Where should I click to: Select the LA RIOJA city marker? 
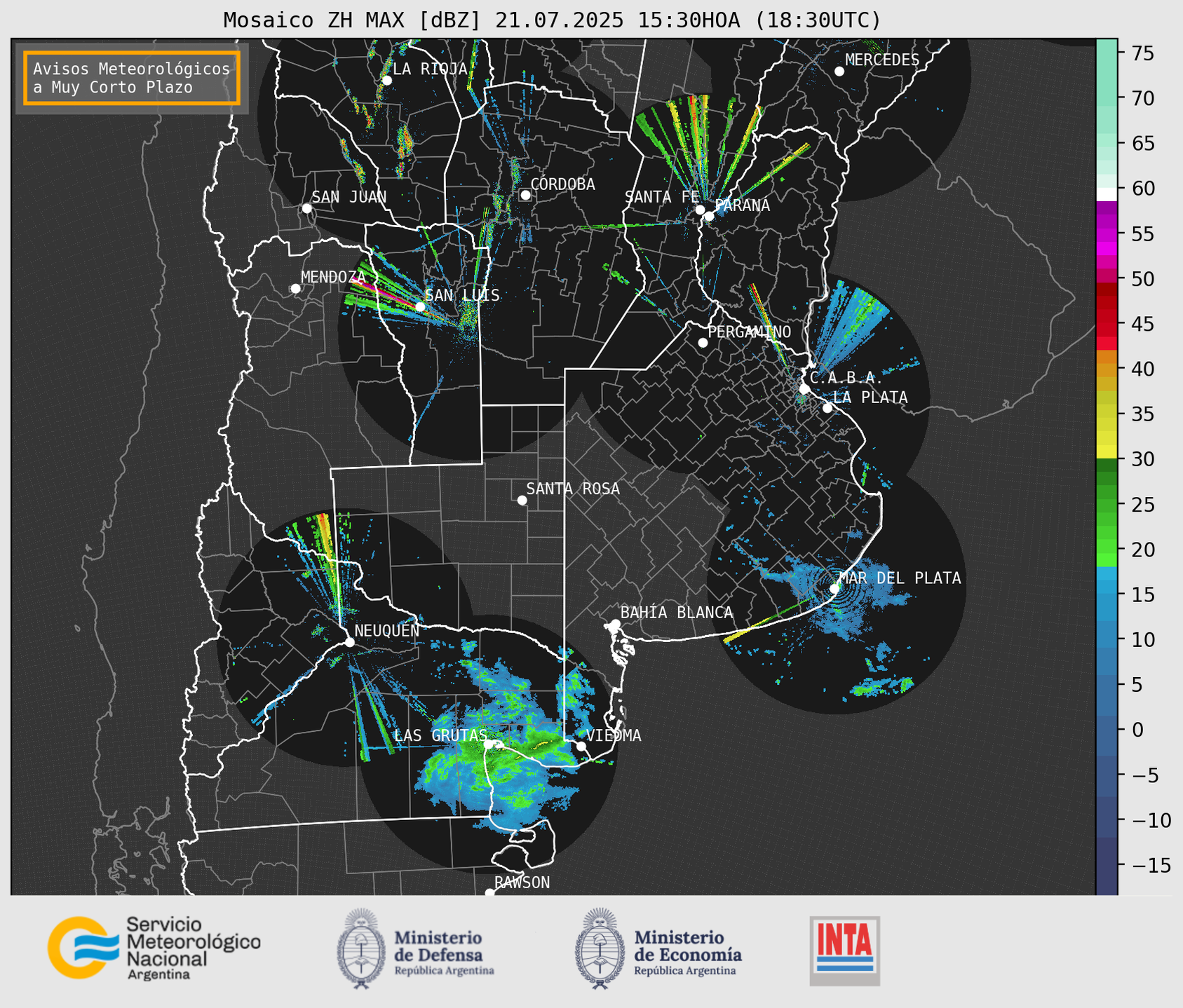point(386,81)
